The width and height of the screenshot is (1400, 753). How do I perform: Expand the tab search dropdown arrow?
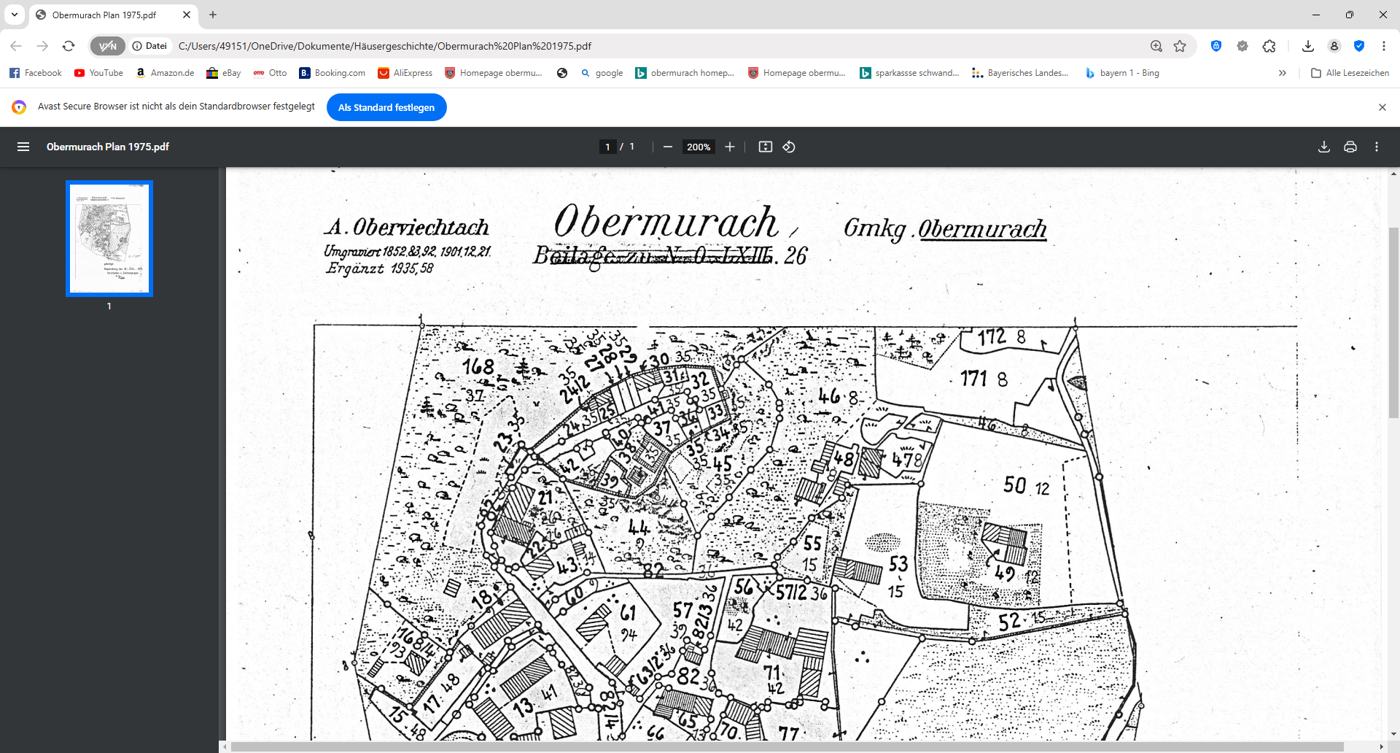point(14,15)
